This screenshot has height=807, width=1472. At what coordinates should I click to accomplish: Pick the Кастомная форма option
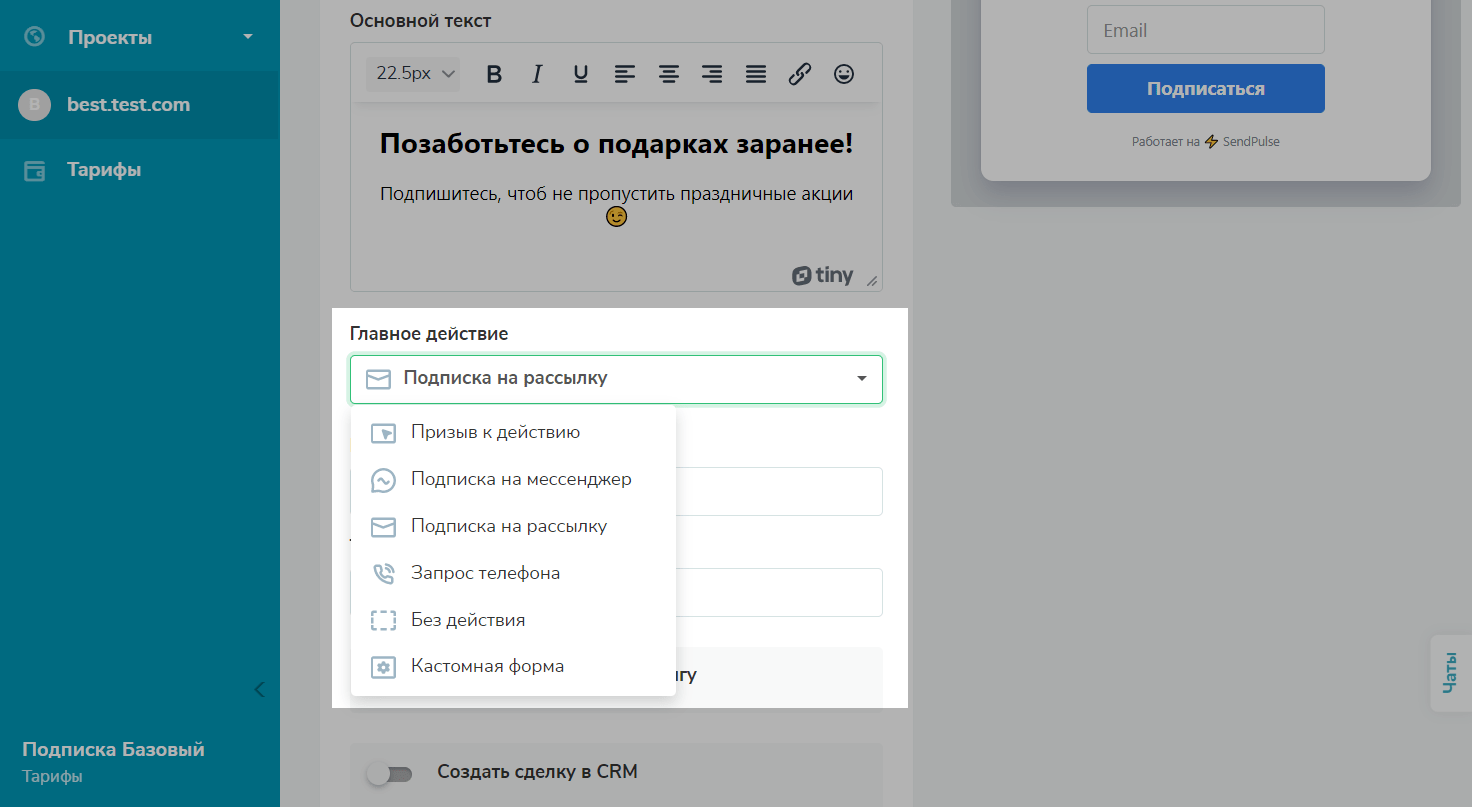click(487, 667)
